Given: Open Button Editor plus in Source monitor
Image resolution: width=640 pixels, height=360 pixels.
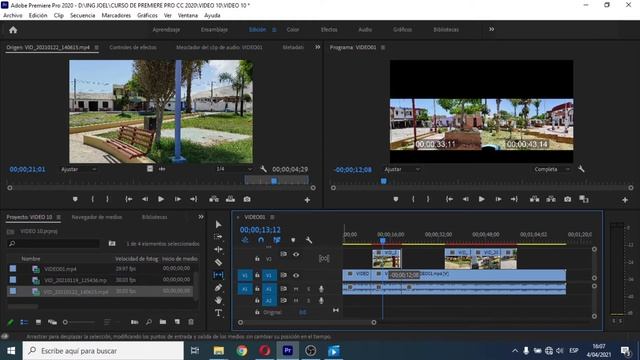Looking at the screenshot, I should [307, 200].
